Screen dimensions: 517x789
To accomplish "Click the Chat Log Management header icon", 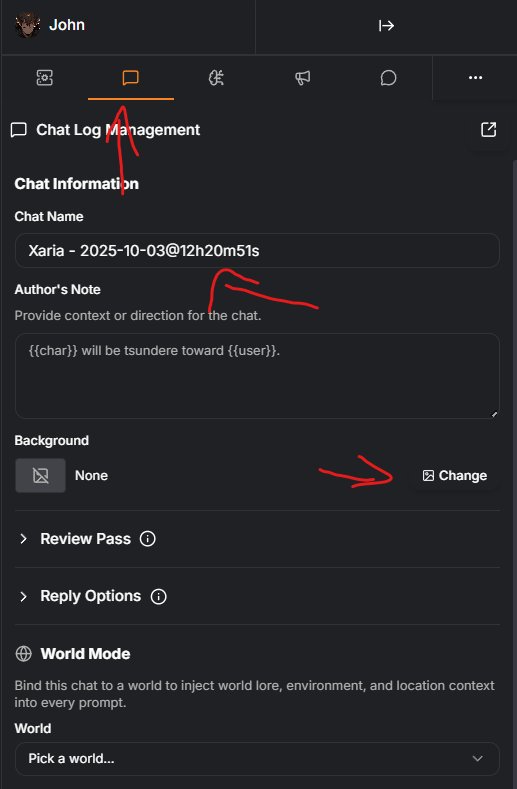I will pos(19,130).
